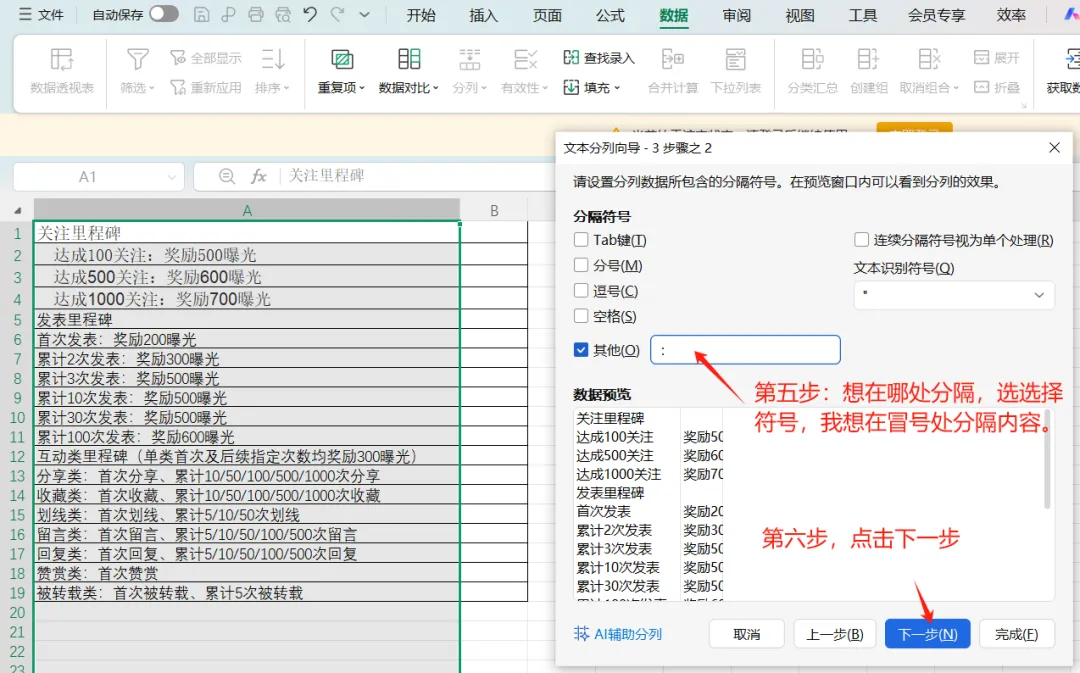Select column B header

[x=494, y=211]
